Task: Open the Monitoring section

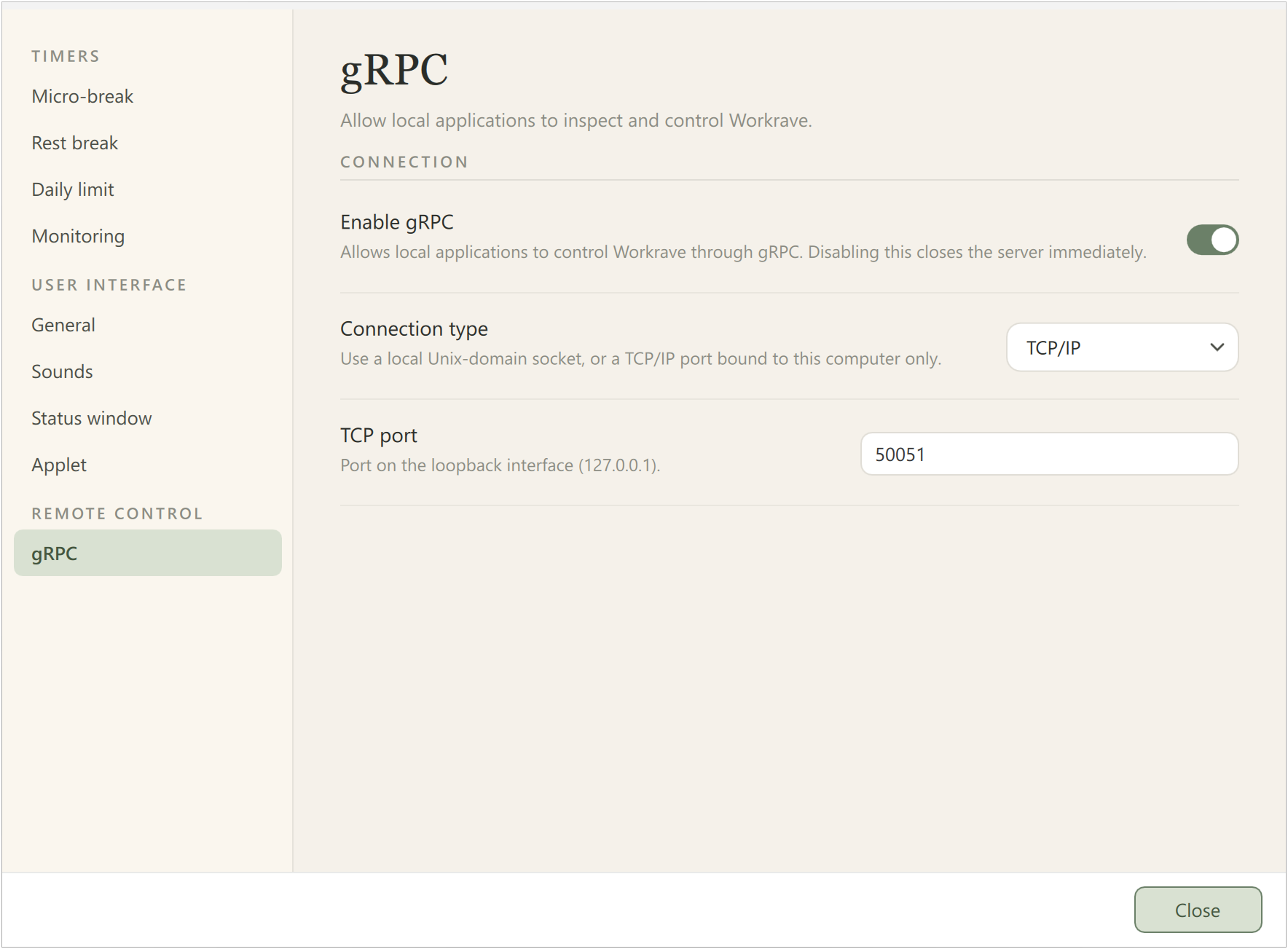Action: (147, 236)
